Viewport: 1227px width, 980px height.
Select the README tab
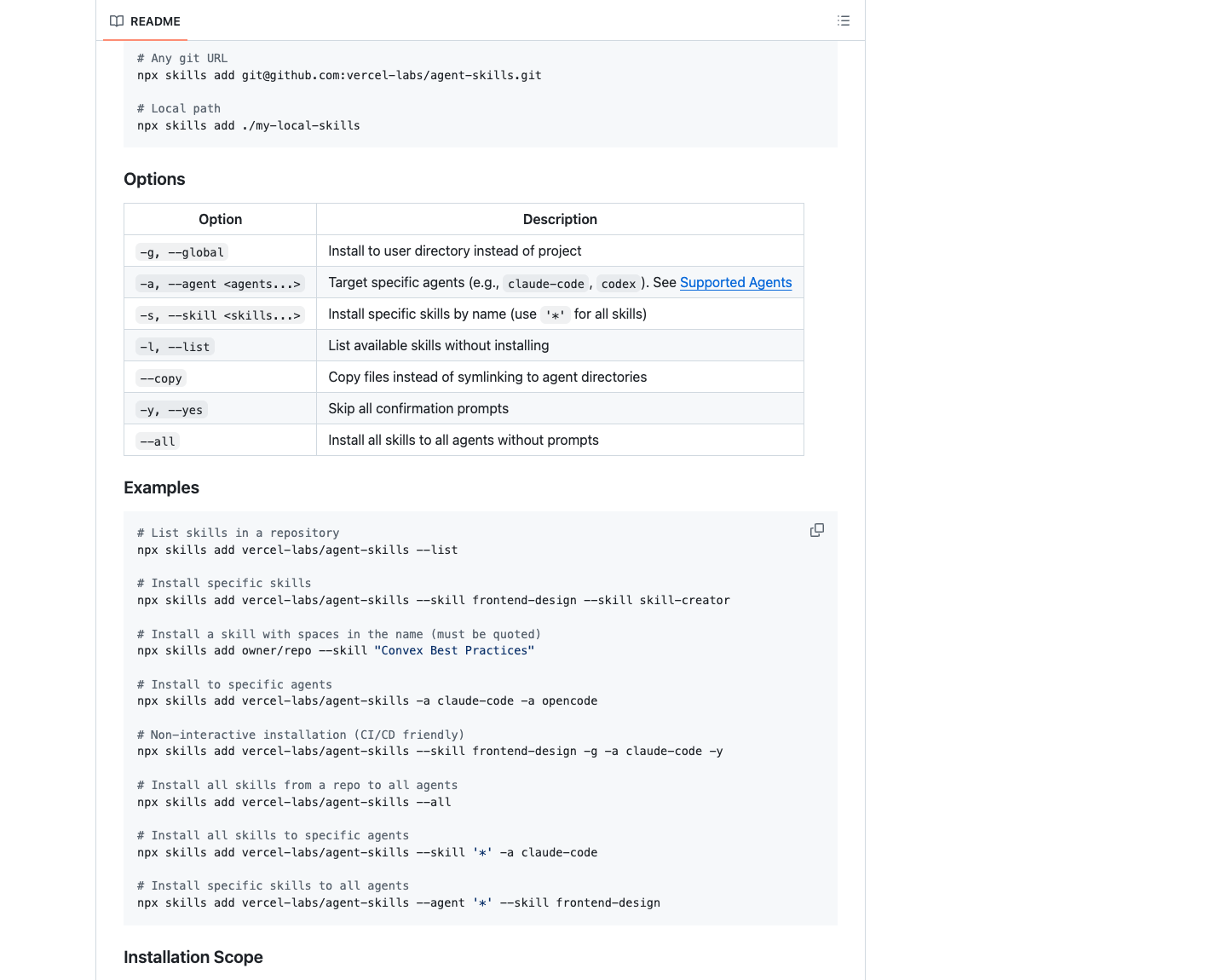(x=145, y=21)
